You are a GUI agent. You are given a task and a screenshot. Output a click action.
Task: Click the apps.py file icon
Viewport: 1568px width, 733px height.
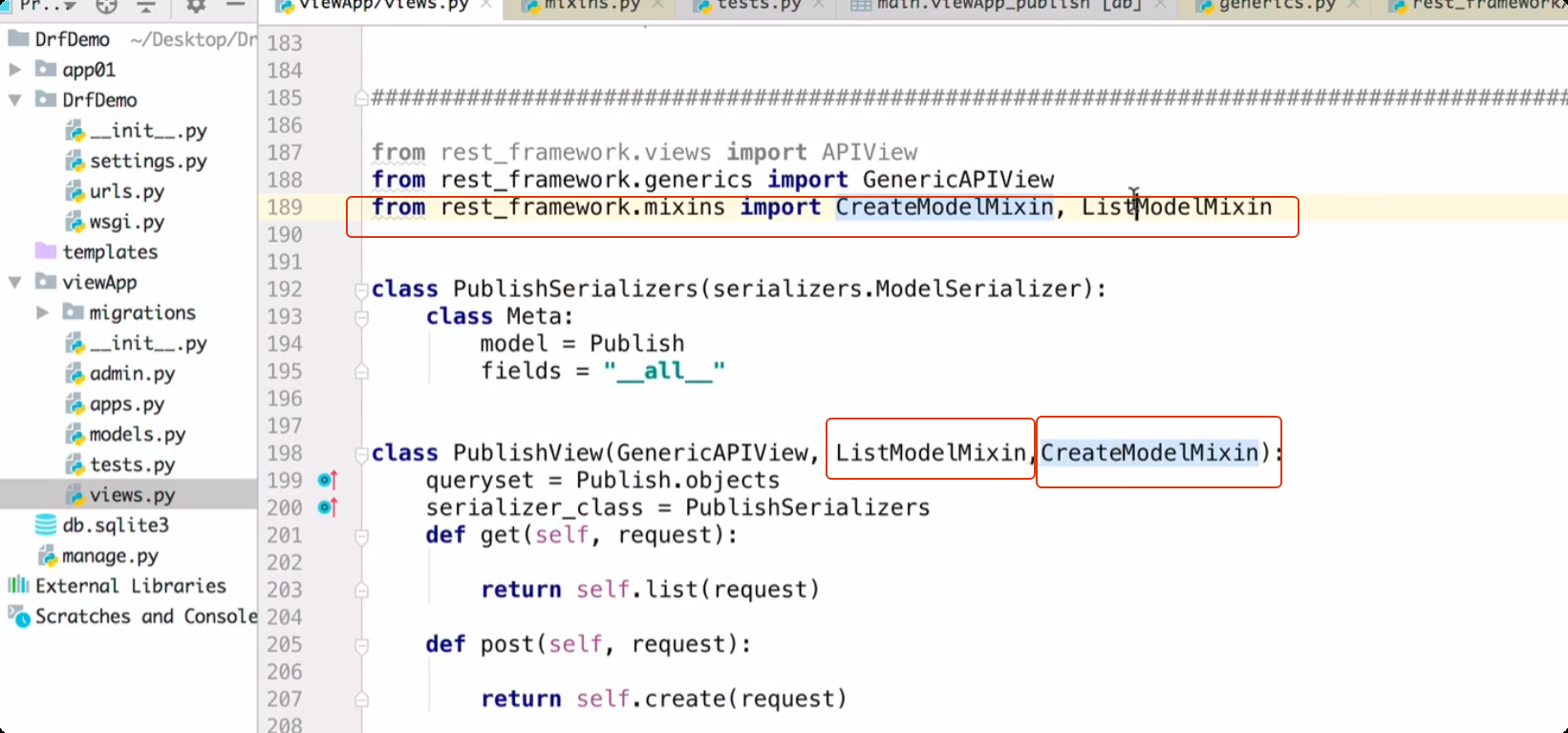pos(75,403)
